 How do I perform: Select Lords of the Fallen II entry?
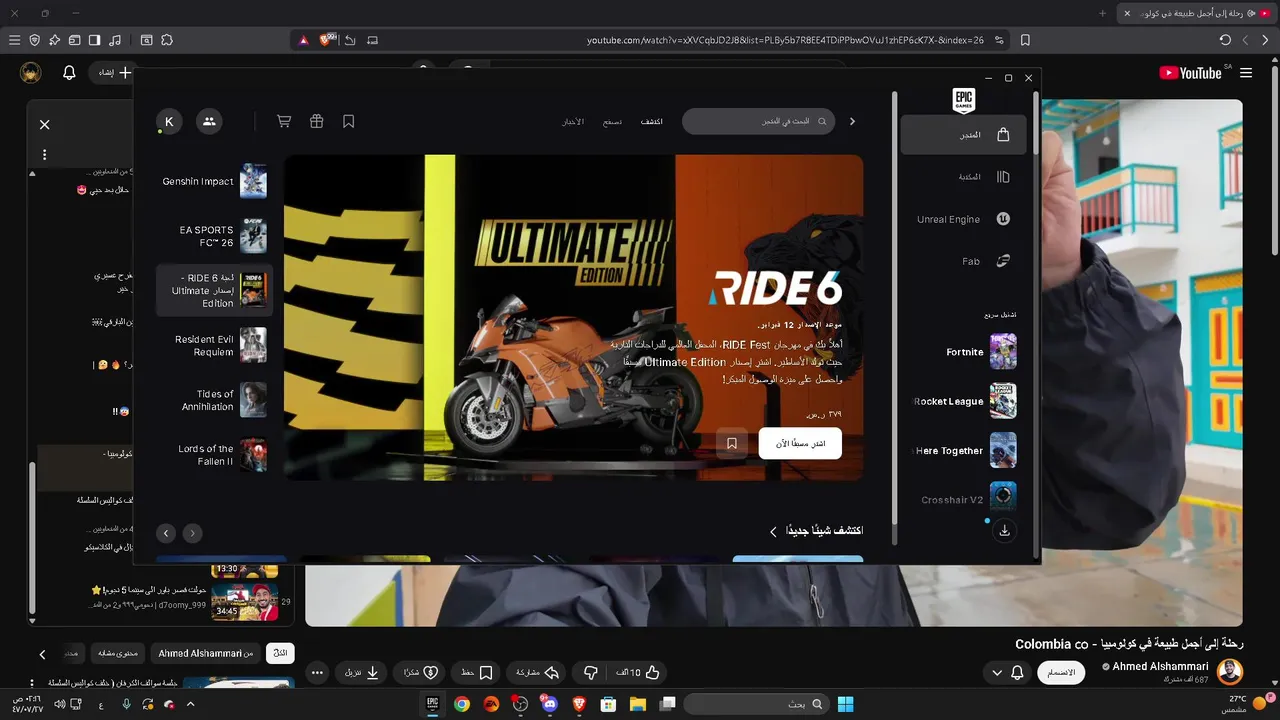[x=214, y=455]
